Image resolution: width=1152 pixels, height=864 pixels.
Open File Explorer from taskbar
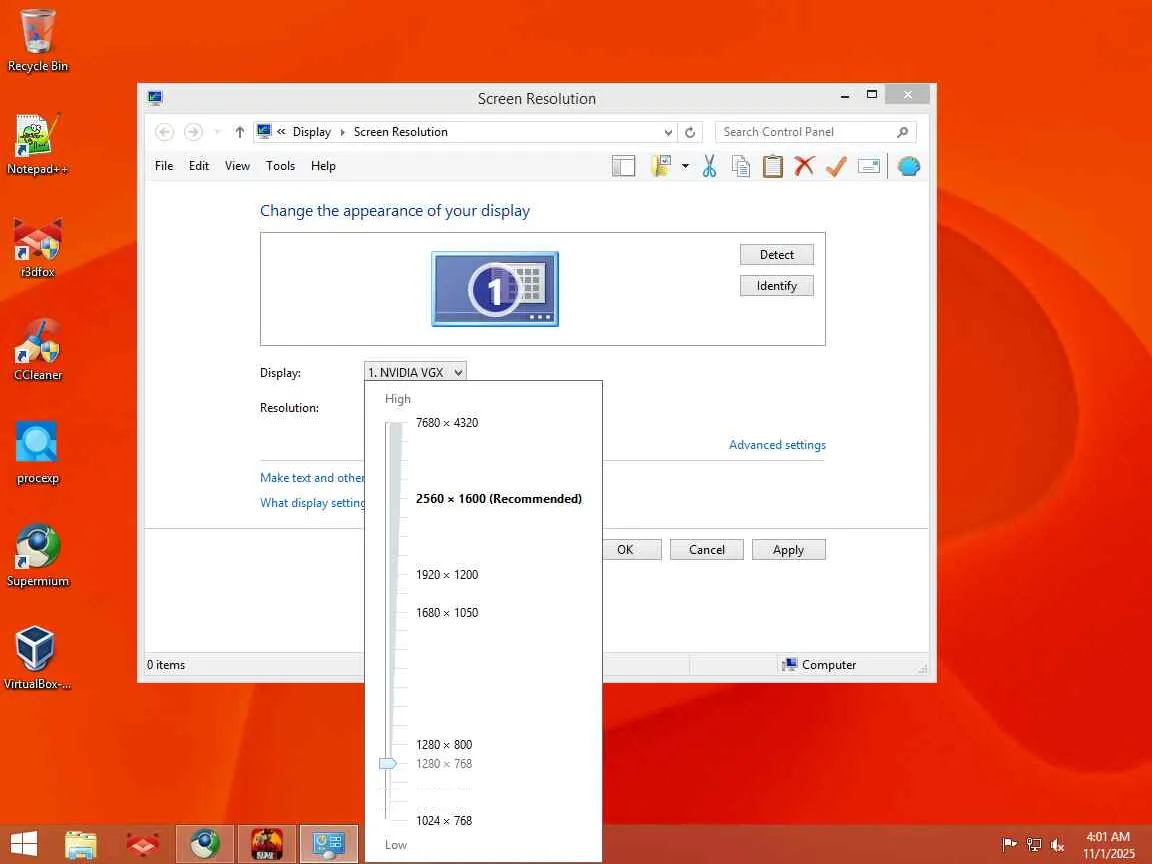(x=81, y=844)
